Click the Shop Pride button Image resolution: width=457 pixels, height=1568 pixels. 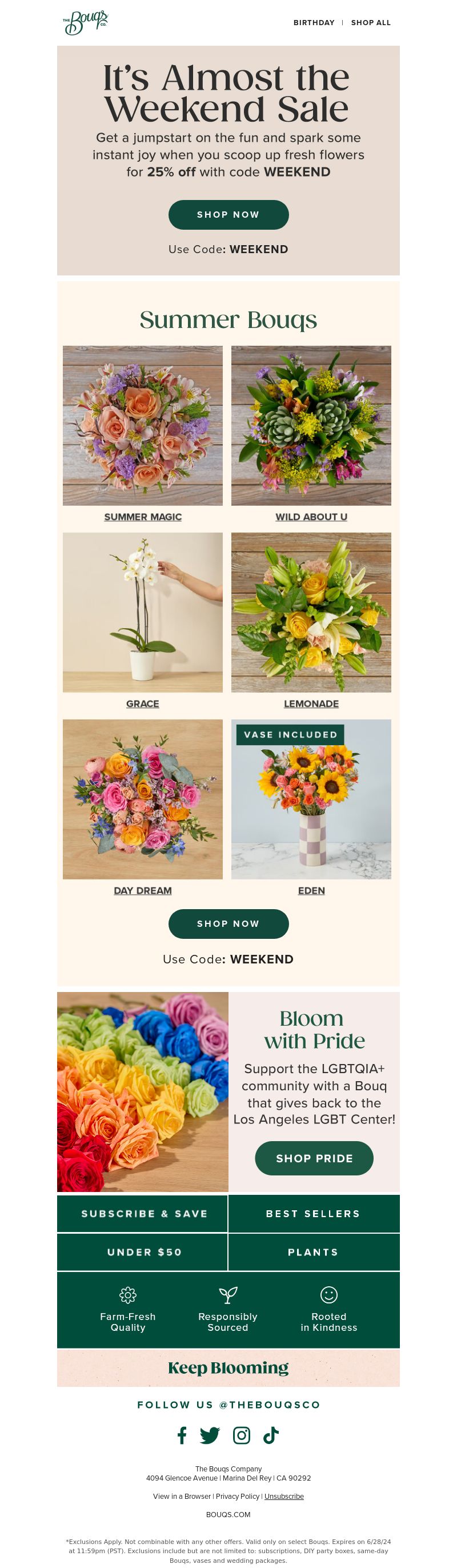pos(314,1158)
